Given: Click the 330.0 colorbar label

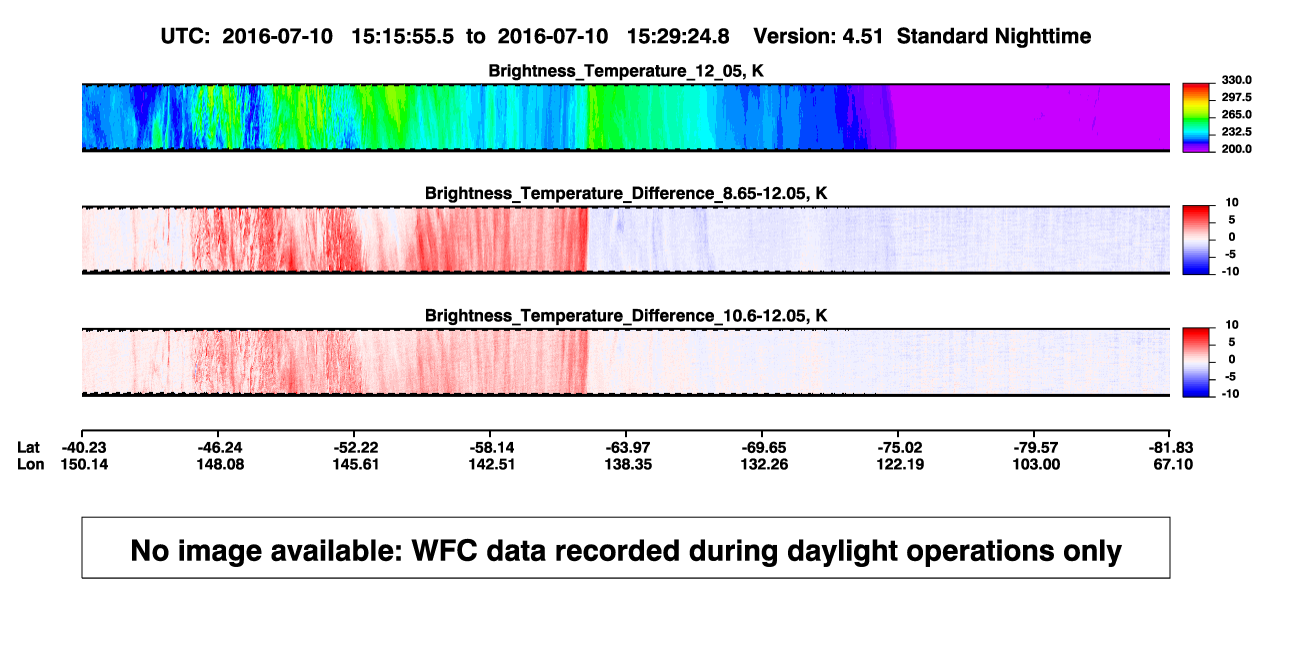Looking at the screenshot, I should tap(1238, 81).
